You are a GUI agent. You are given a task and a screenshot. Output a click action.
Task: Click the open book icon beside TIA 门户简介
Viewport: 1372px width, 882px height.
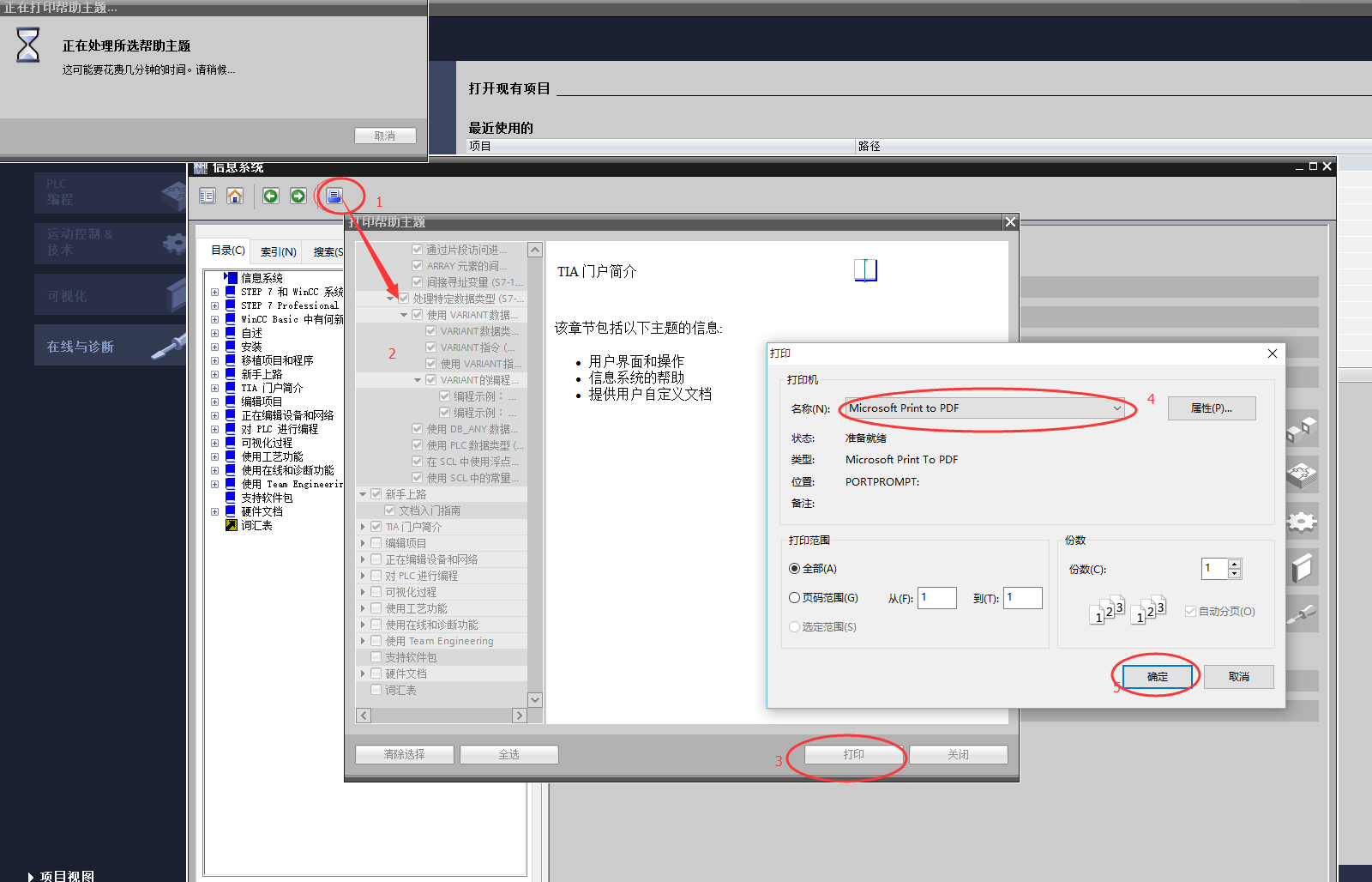click(865, 270)
